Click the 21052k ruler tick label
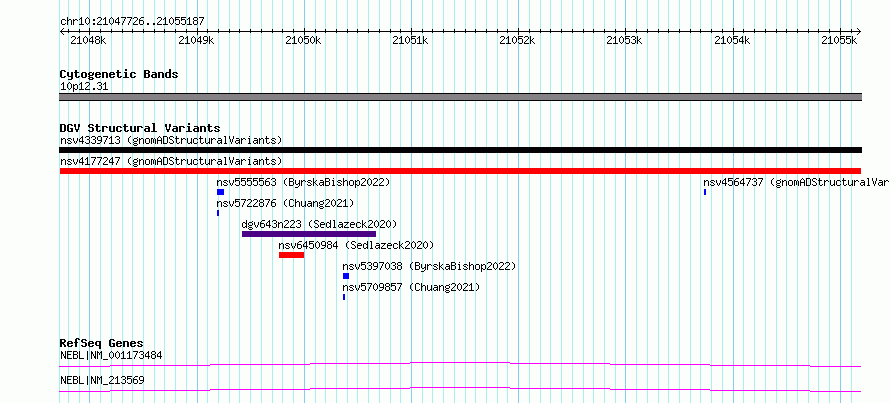 coord(517,40)
